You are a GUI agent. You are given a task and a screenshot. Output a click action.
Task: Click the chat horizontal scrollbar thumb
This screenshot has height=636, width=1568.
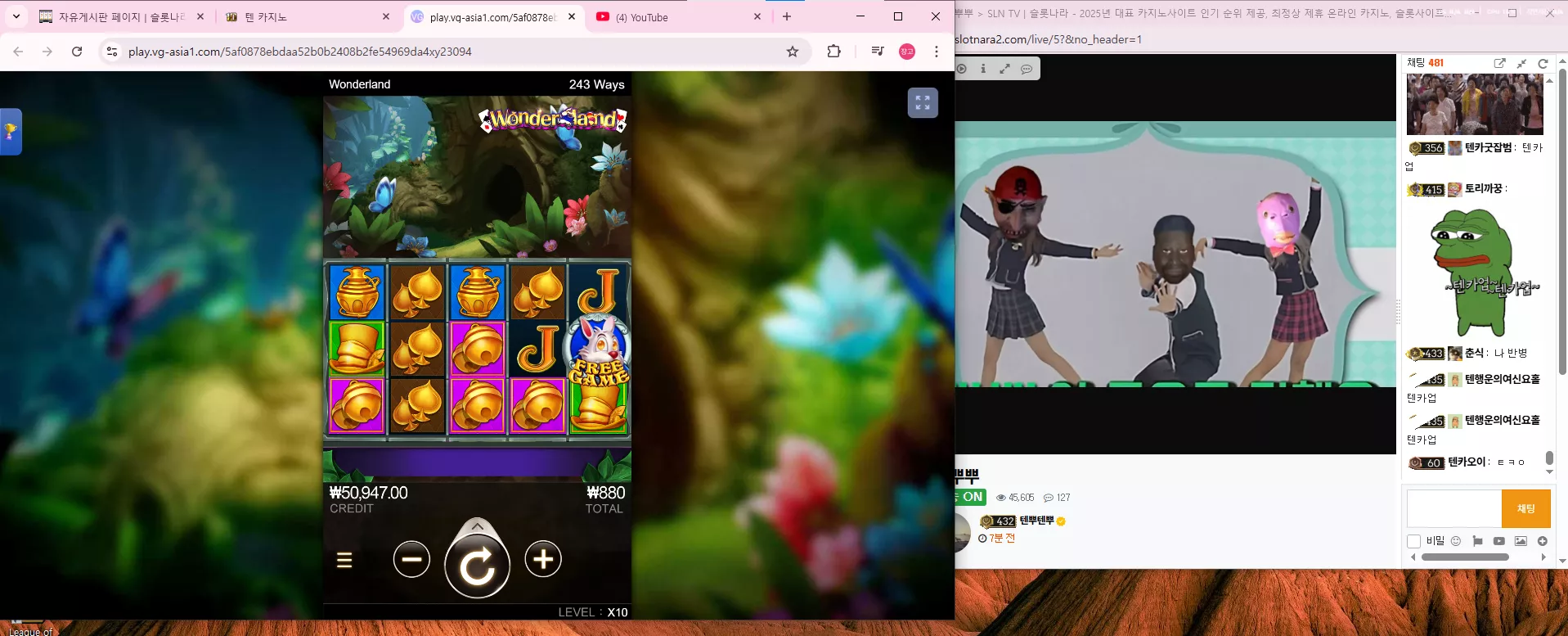1465,557
